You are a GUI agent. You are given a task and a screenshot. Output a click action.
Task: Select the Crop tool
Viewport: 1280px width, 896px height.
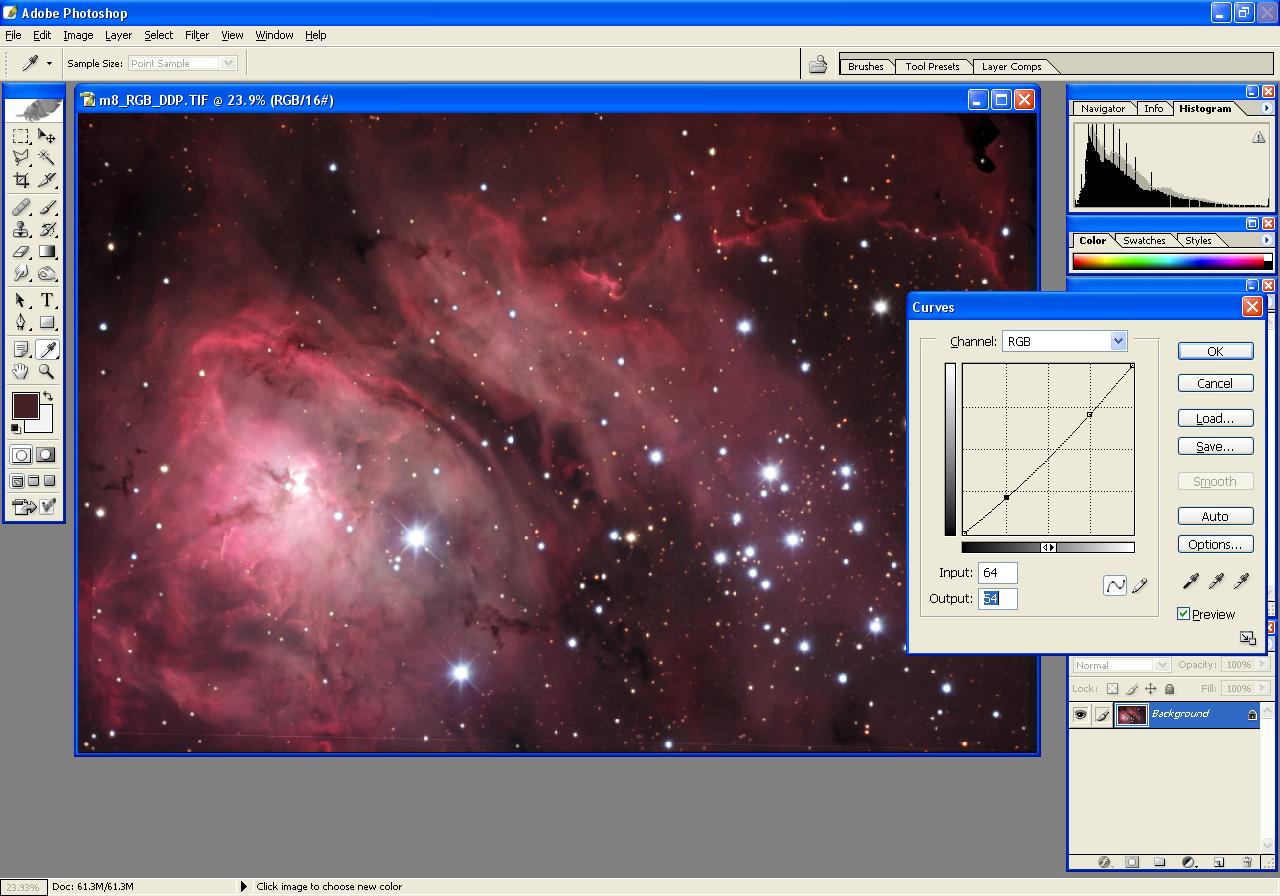pyautogui.click(x=21, y=180)
